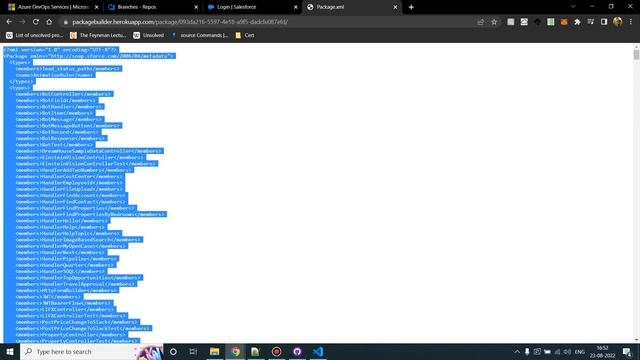Screen dimensions: 640x360
Task: Open the Chrome profile avatar
Action: pos(618,22)
